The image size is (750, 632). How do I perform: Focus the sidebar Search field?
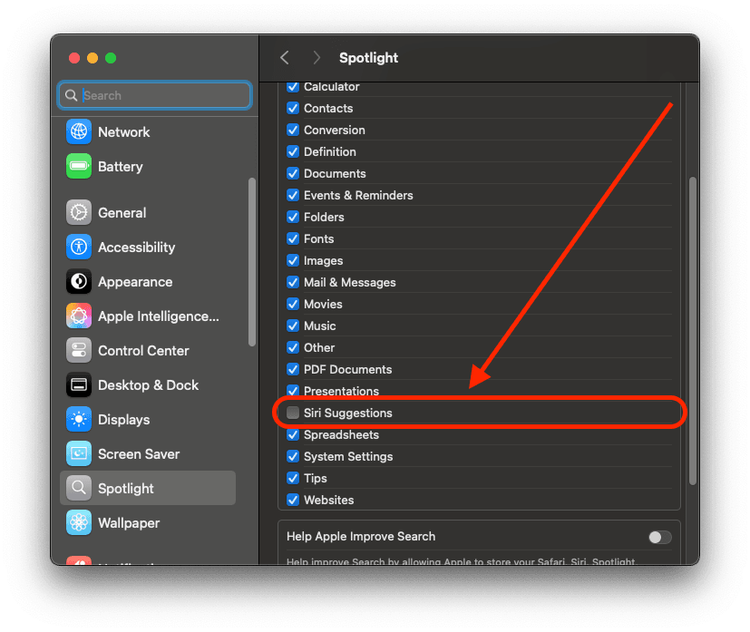click(154, 95)
